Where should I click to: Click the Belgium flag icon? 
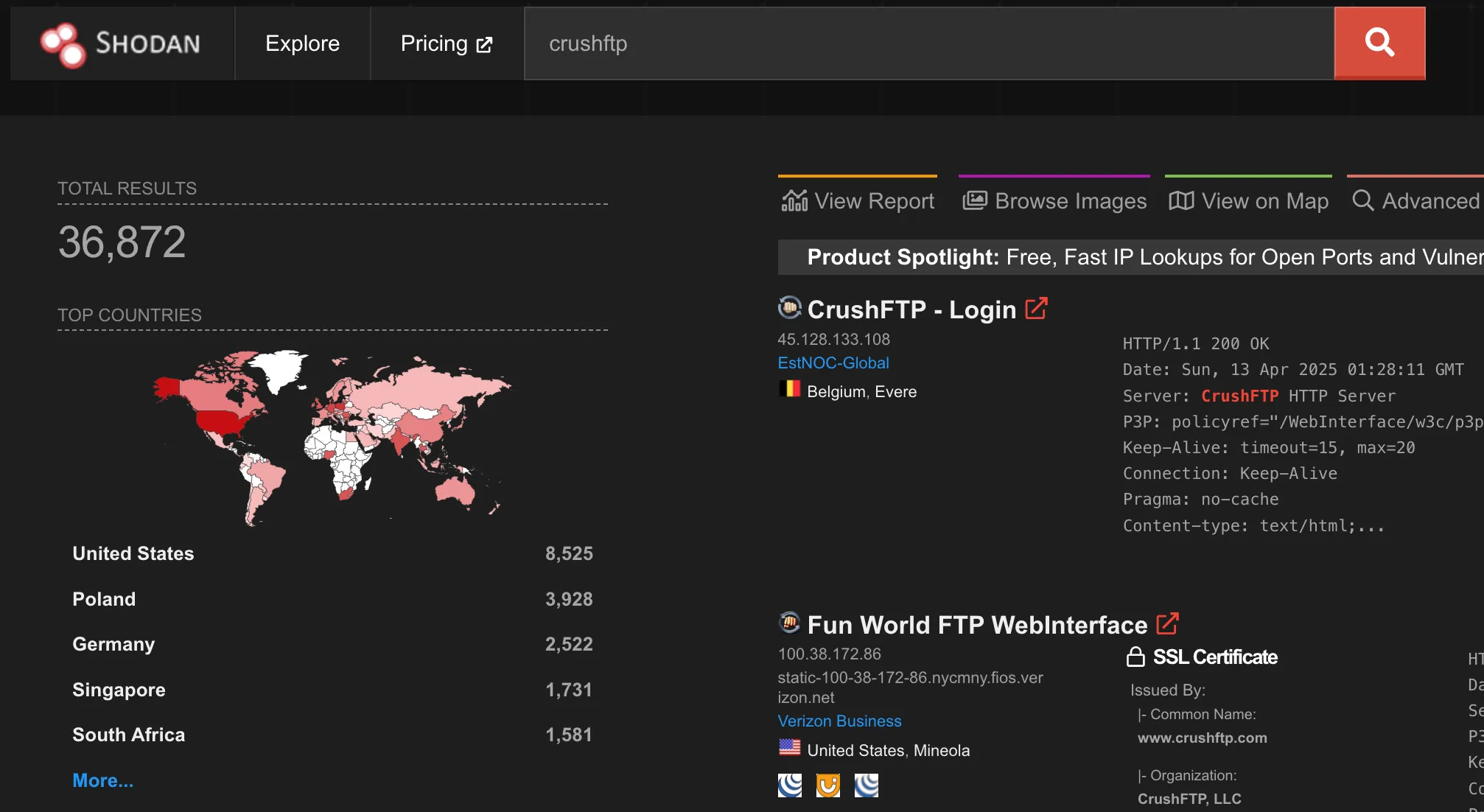(x=789, y=389)
